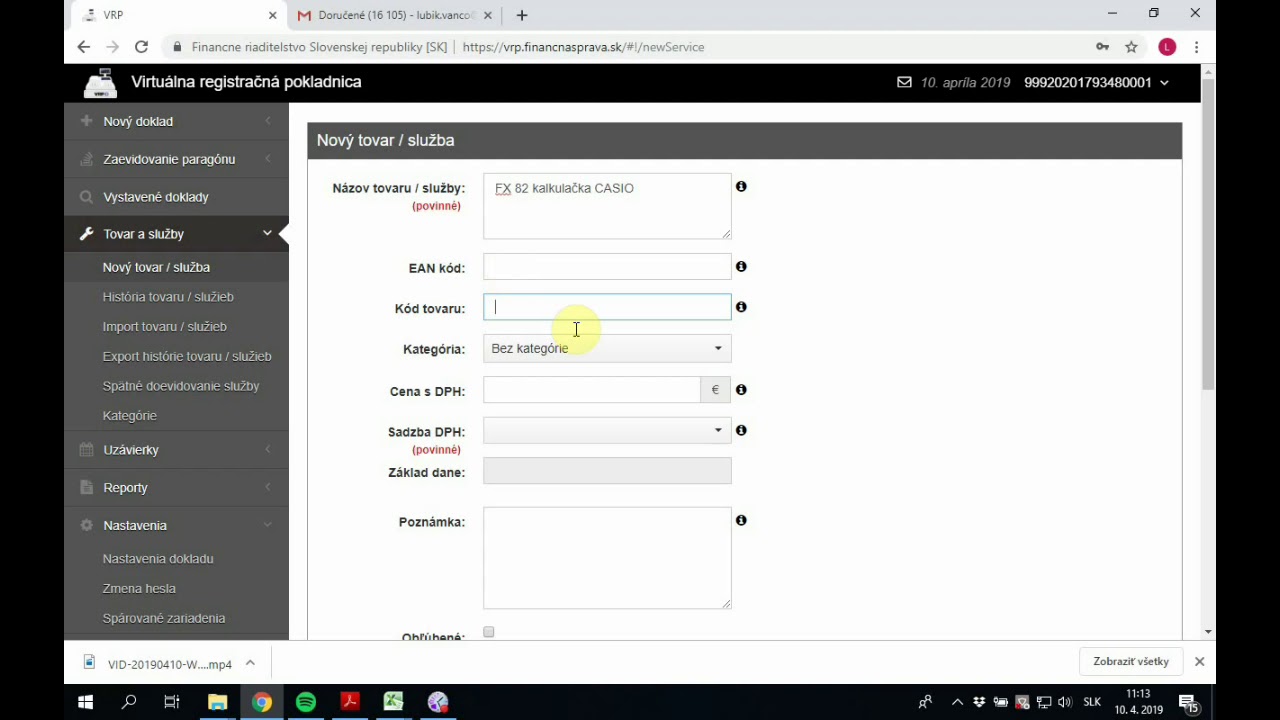Click the calendar icon of Uzávierky
Screen dimensions: 1280x720
[x=86, y=450]
